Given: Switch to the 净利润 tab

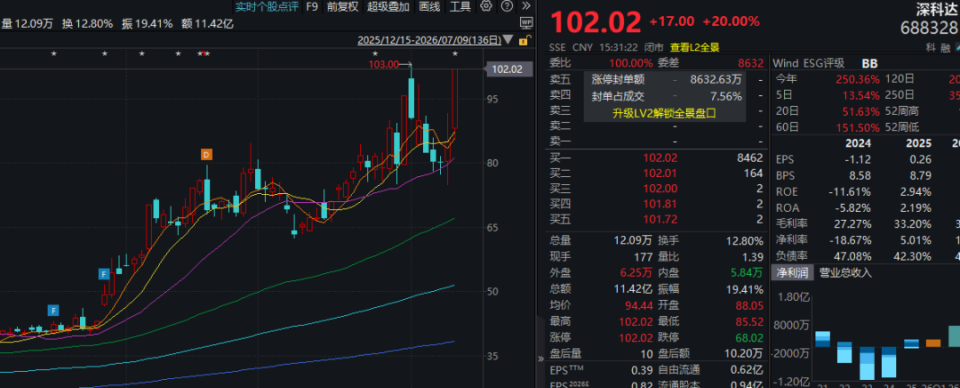Looking at the screenshot, I should click(x=792, y=273).
